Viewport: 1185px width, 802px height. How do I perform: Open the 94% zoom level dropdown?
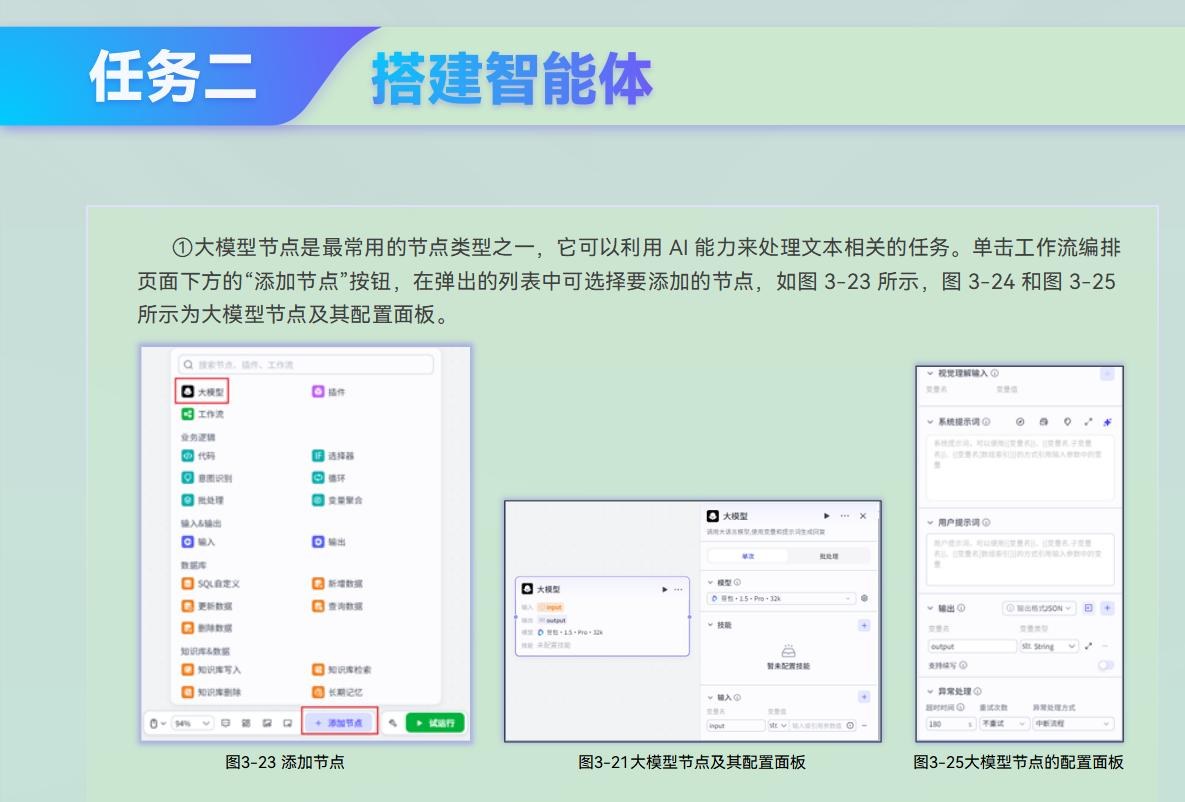193,723
